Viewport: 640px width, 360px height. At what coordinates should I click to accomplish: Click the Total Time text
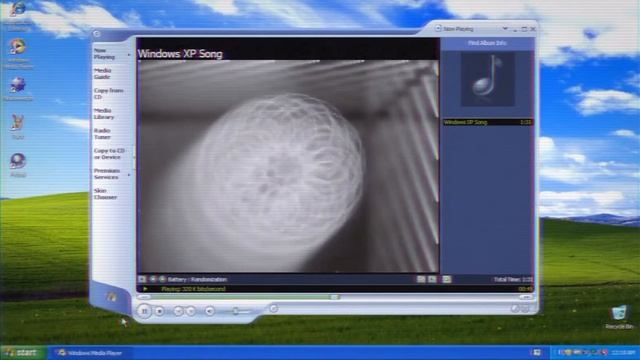tap(513, 280)
